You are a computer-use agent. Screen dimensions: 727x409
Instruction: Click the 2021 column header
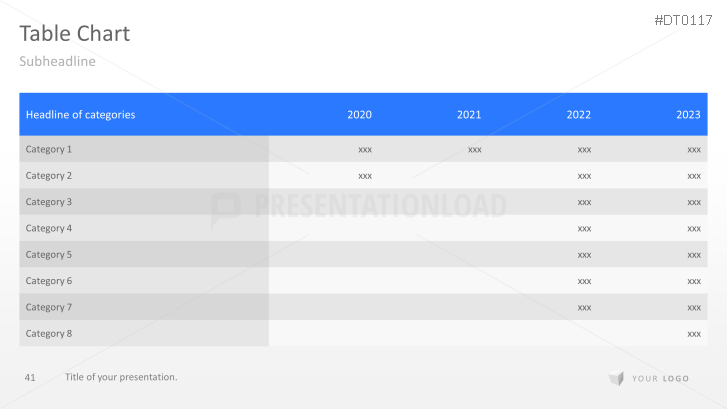click(x=469, y=115)
